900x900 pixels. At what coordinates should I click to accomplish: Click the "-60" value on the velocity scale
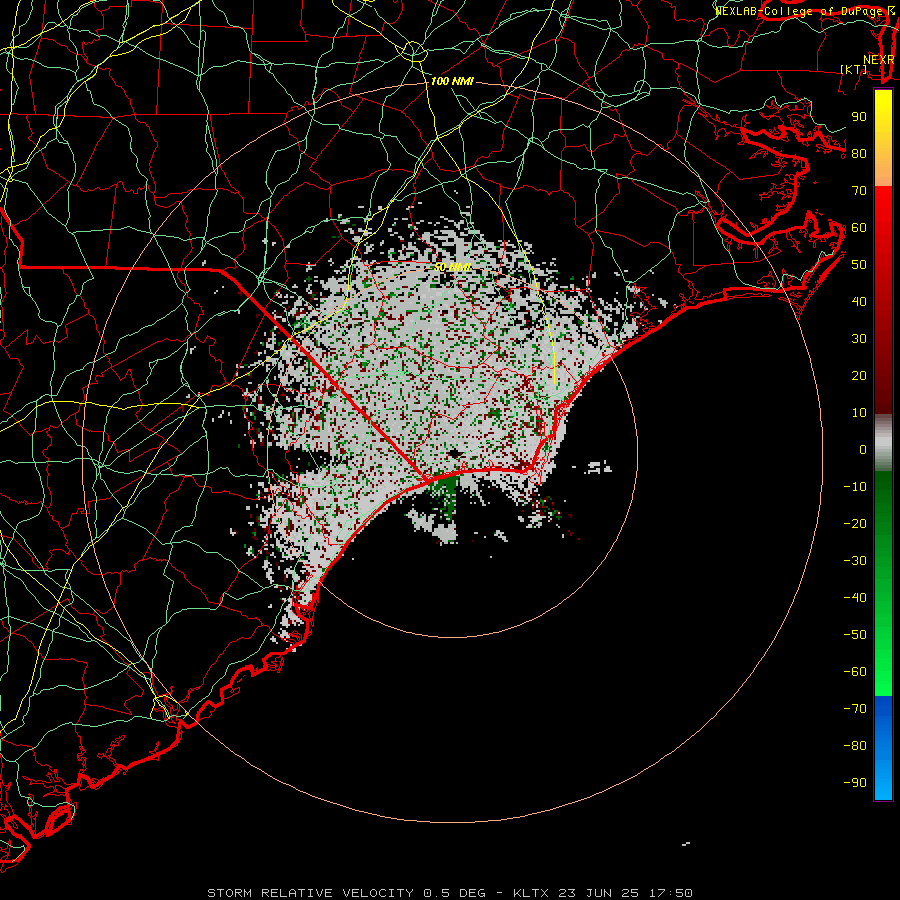pos(855,672)
